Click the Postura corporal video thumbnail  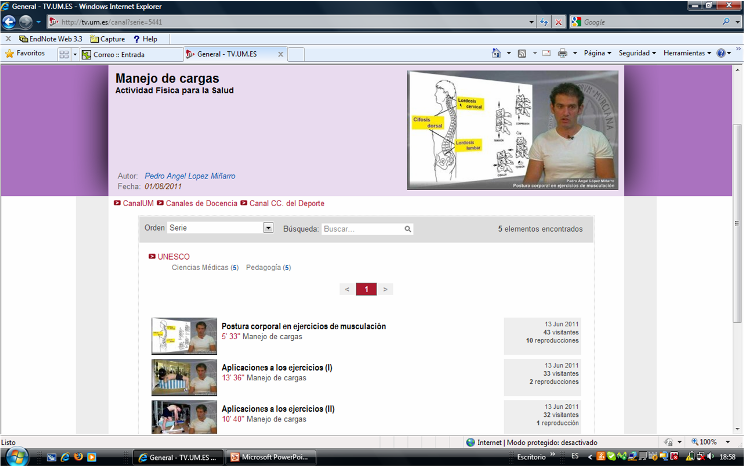(x=184, y=336)
